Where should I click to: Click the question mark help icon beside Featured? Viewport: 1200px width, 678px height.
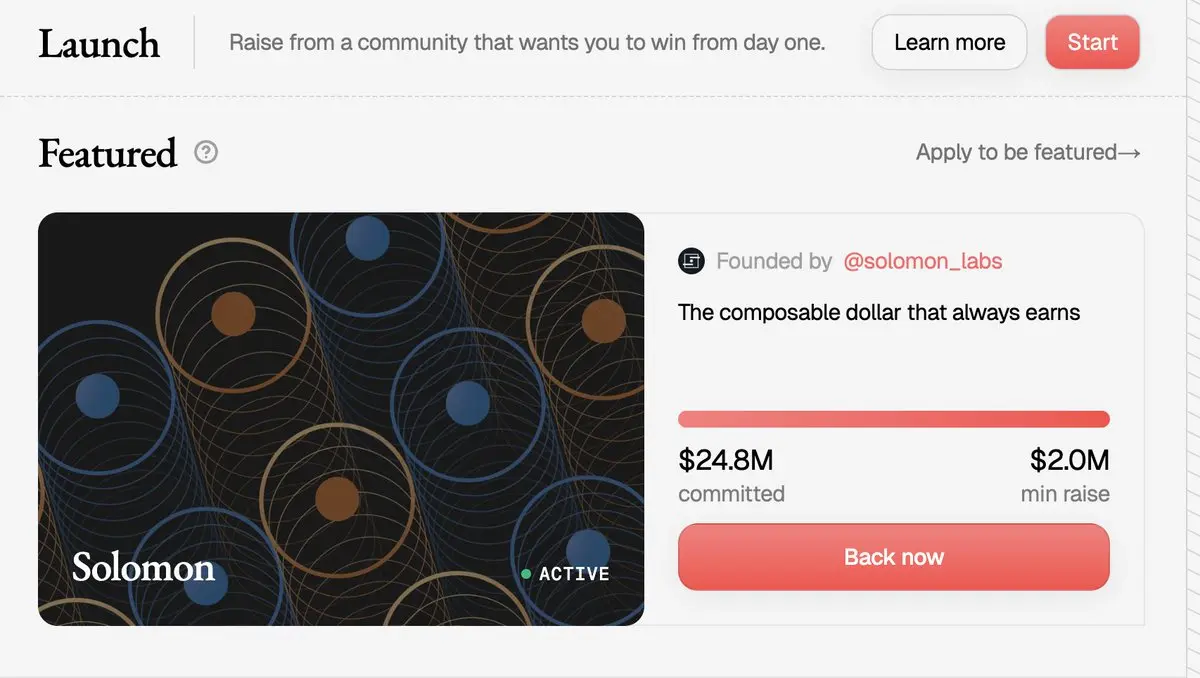(206, 153)
